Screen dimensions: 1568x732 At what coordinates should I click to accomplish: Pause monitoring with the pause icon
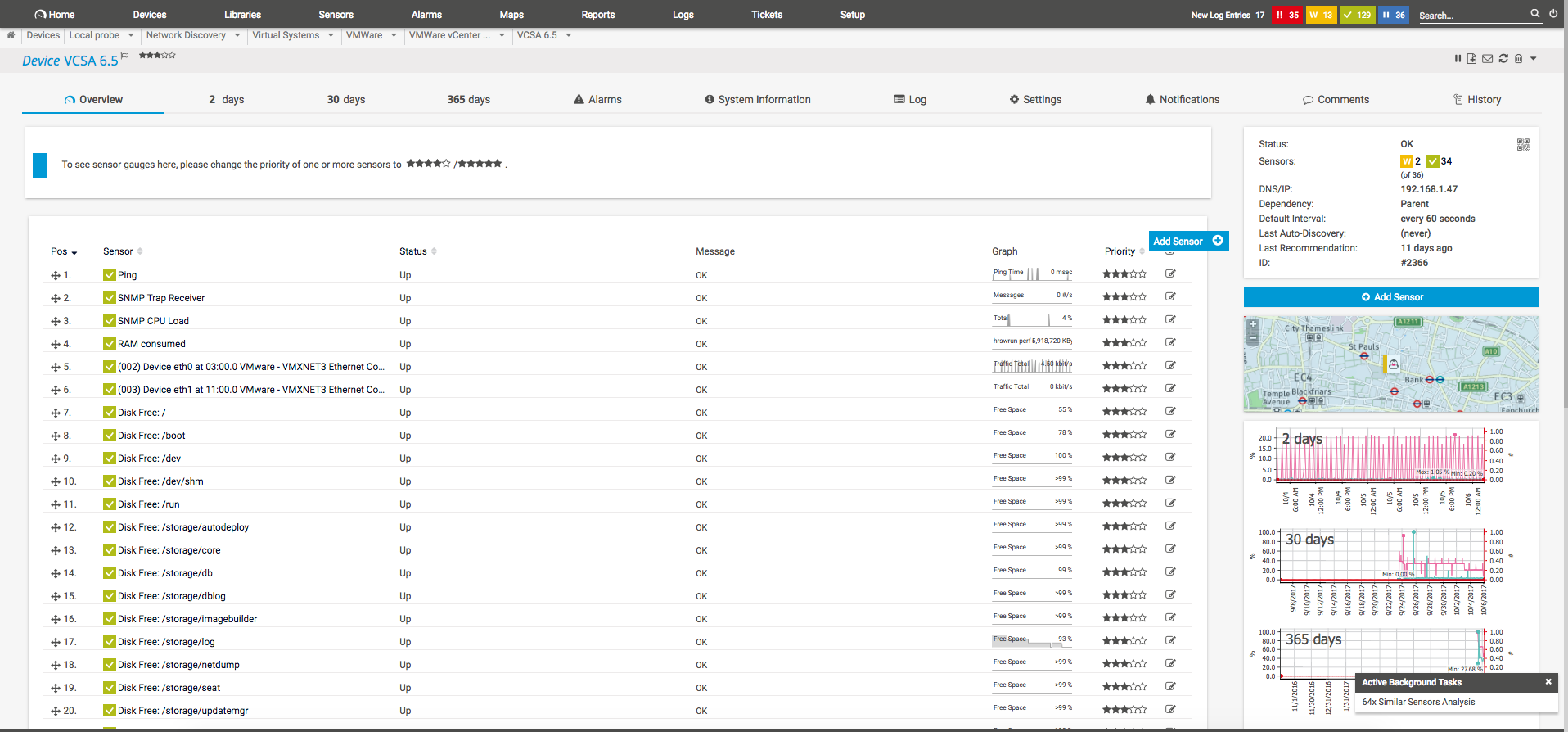click(1458, 59)
